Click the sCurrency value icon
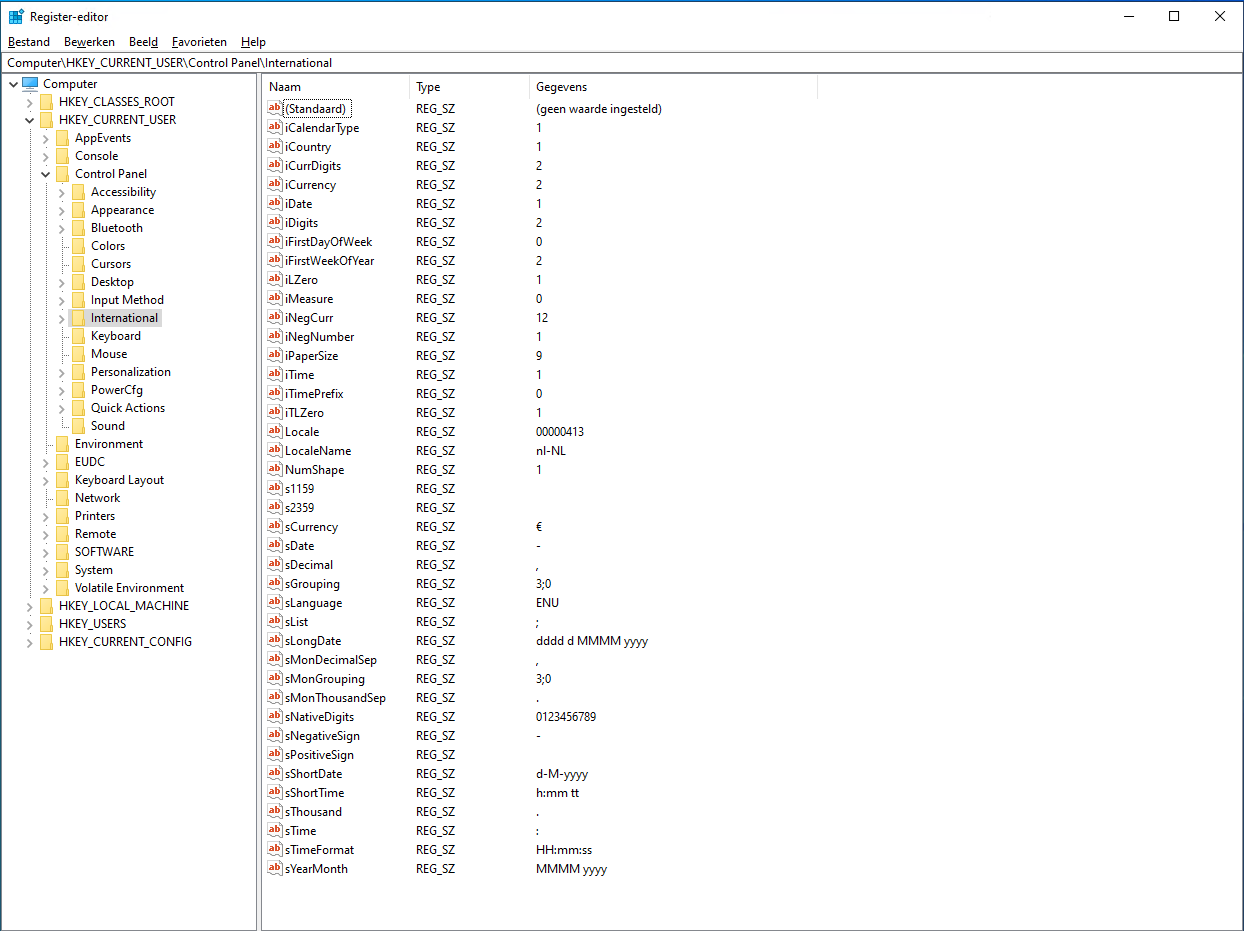1244x931 pixels. coord(275,526)
